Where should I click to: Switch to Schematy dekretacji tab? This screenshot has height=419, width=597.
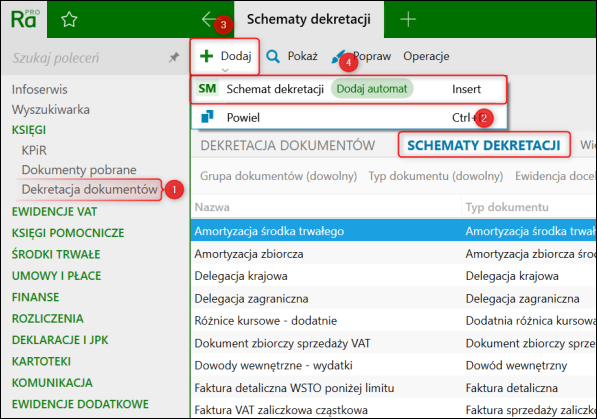(484, 145)
